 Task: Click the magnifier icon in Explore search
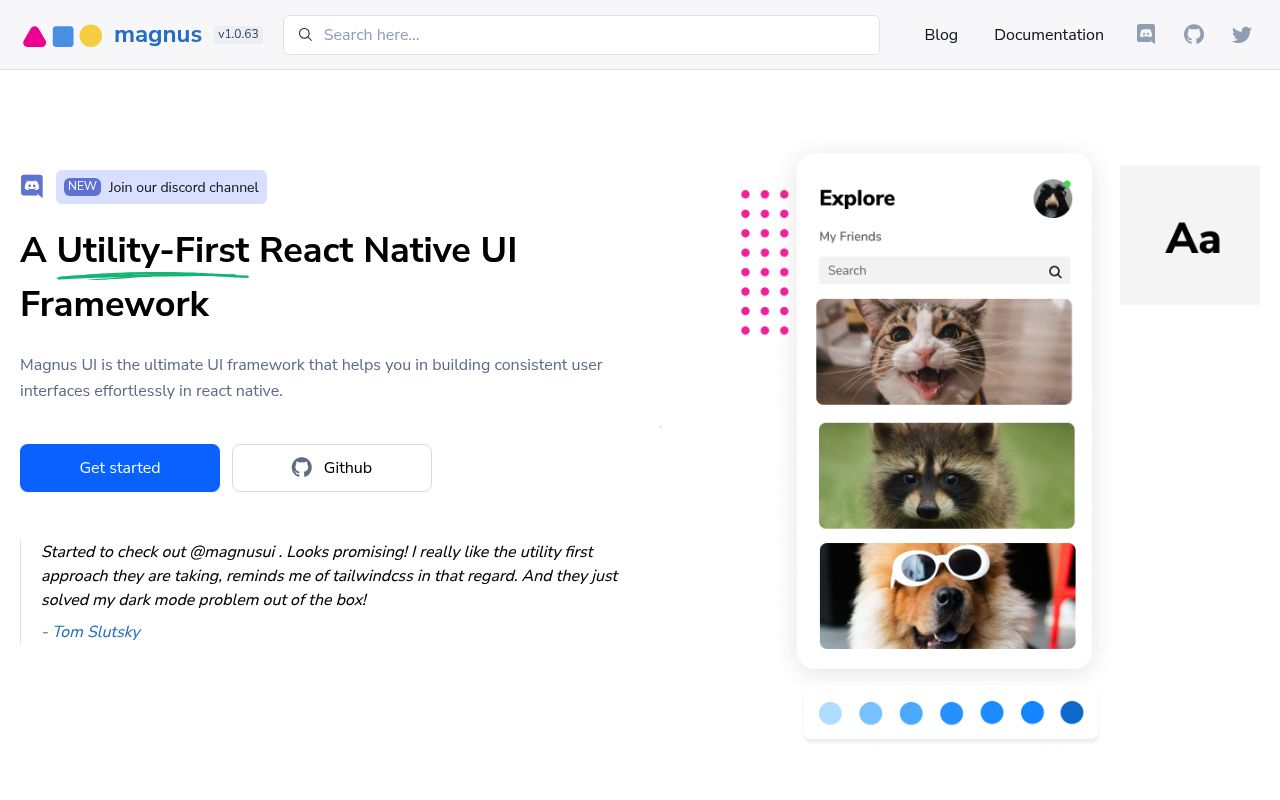point(1055,271)
